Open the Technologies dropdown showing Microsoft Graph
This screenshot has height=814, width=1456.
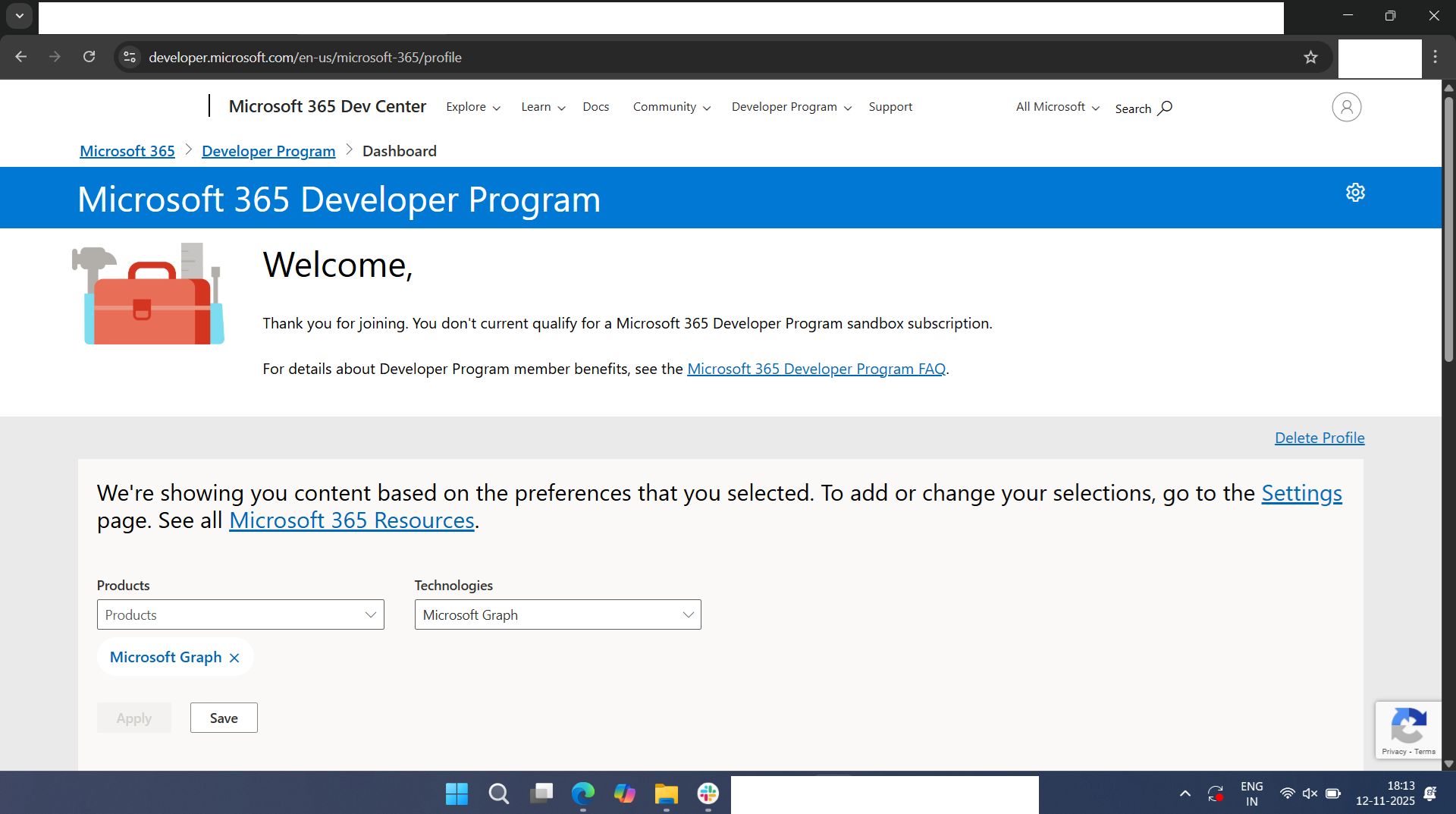(557, 614)
